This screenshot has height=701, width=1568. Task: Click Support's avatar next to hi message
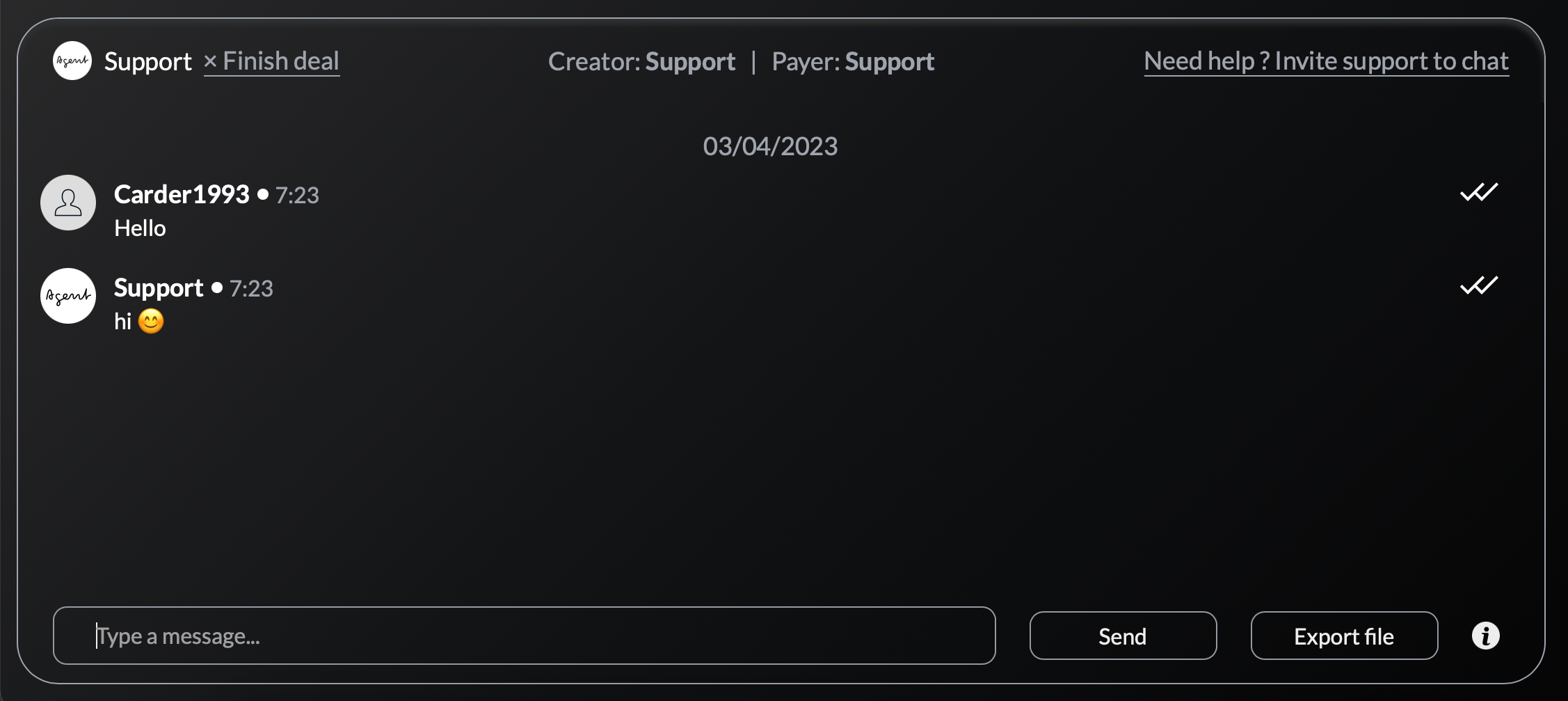tap(68, 296)
